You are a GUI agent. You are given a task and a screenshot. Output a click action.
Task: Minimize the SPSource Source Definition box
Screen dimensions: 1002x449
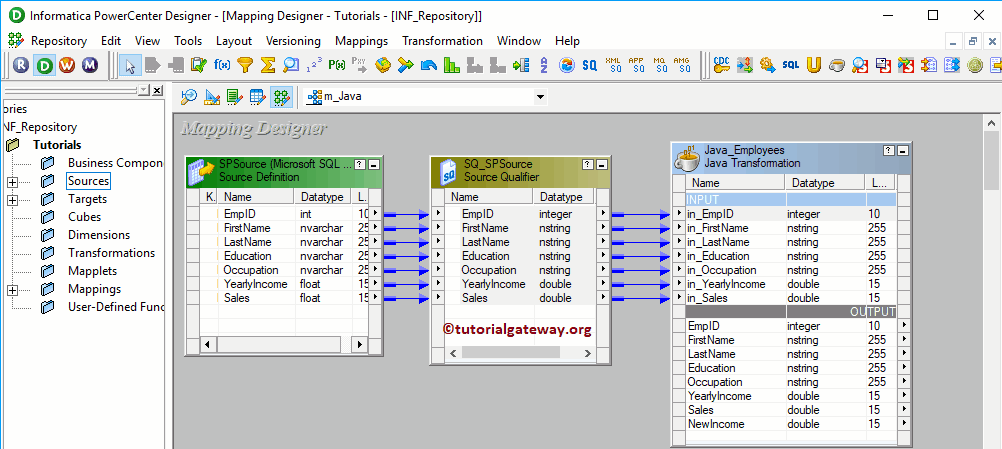coord(374,165)
